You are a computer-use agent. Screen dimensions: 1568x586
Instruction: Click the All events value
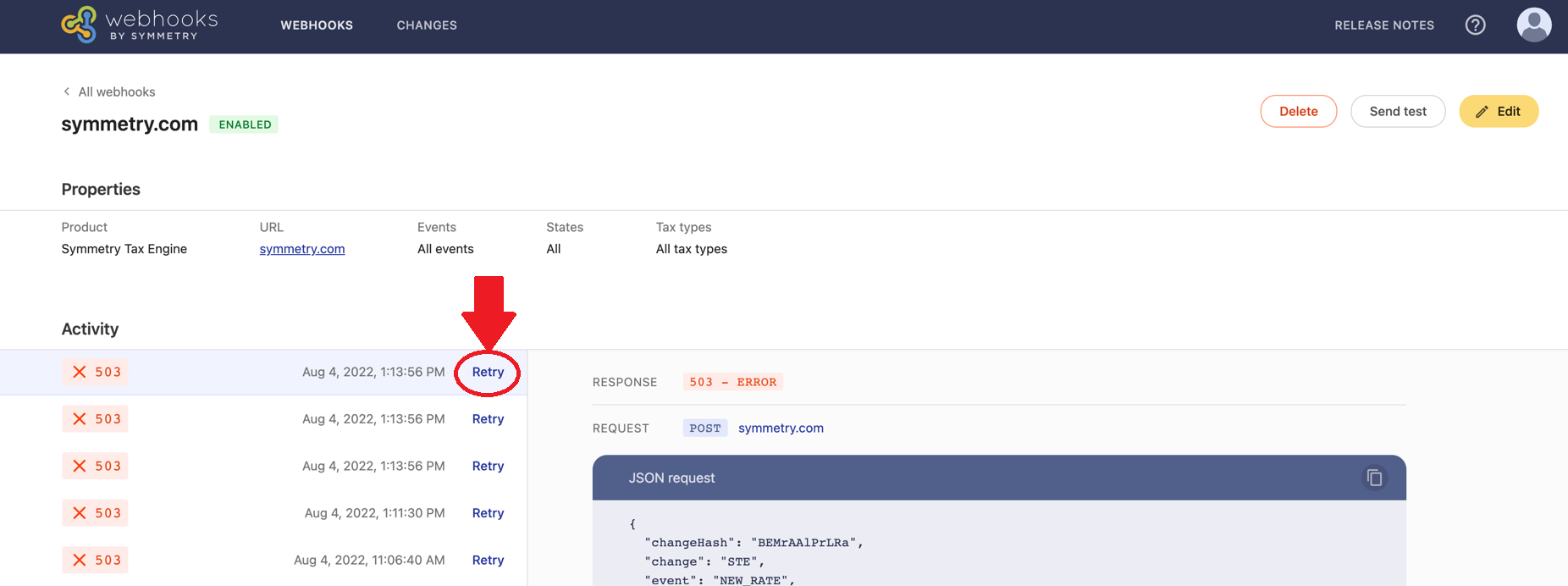445,249
